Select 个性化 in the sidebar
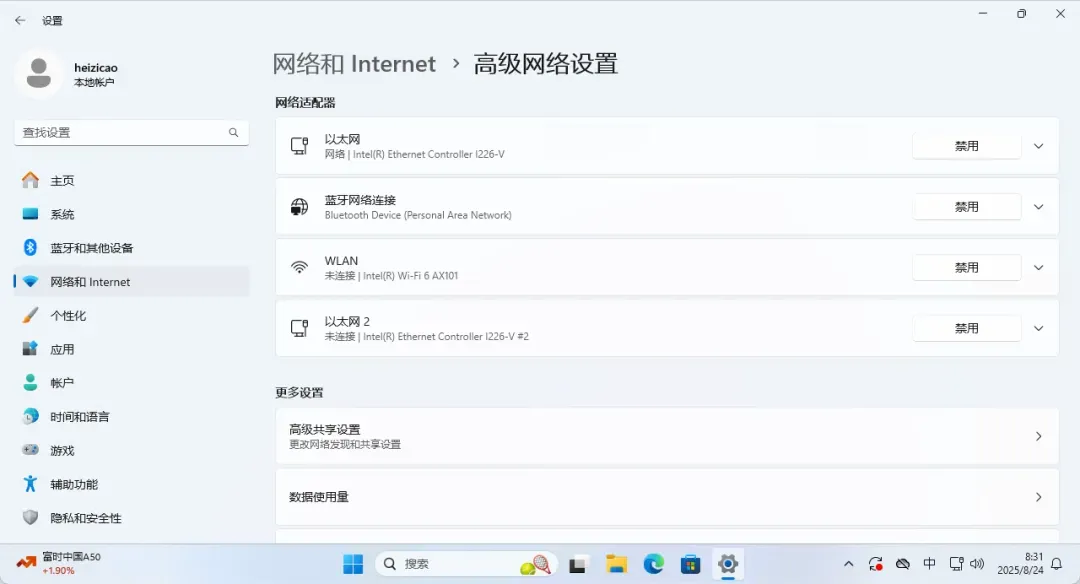Screen dimensions: 1080x584 (x=68, y=316)
